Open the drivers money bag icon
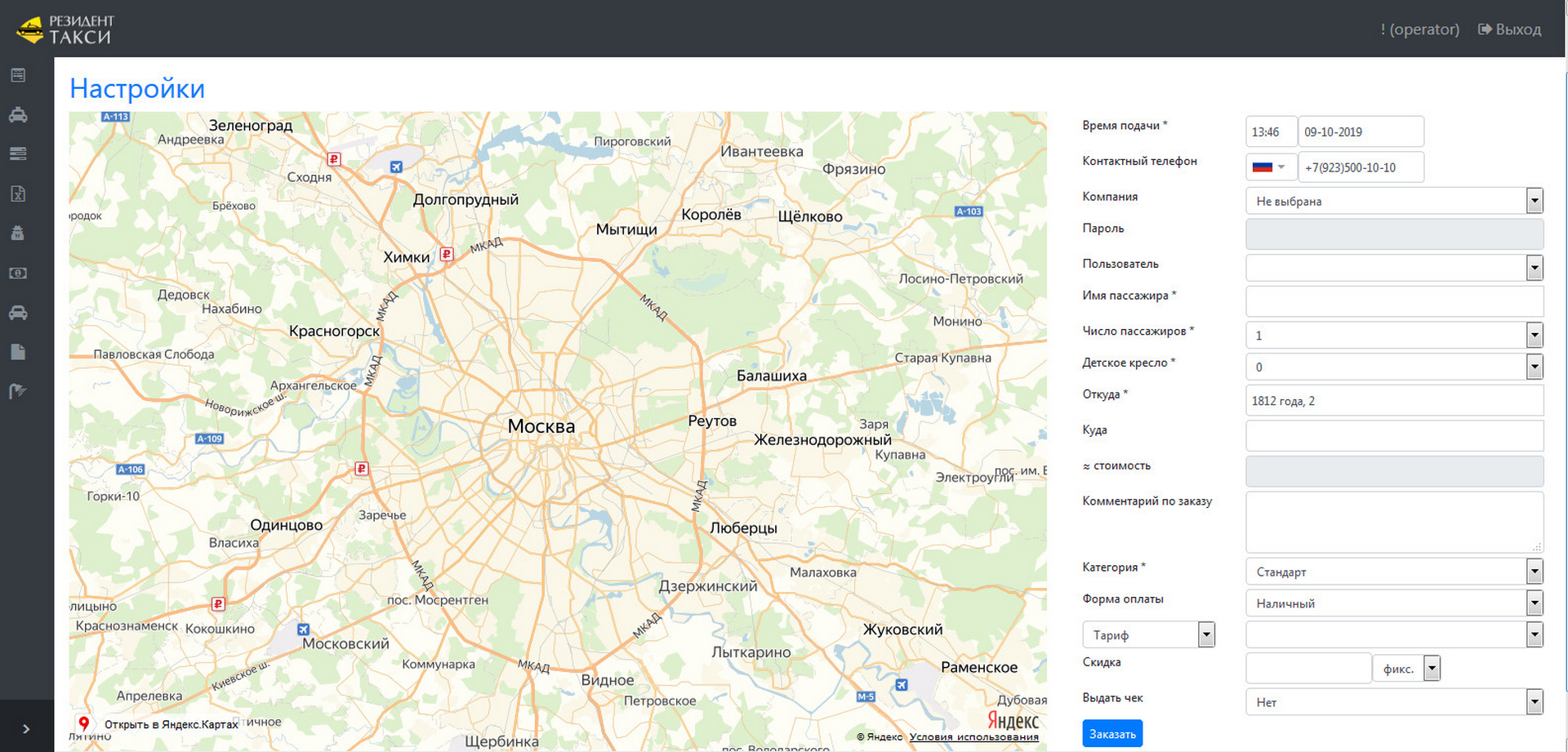1568x752 pixels. click(18, 233)
